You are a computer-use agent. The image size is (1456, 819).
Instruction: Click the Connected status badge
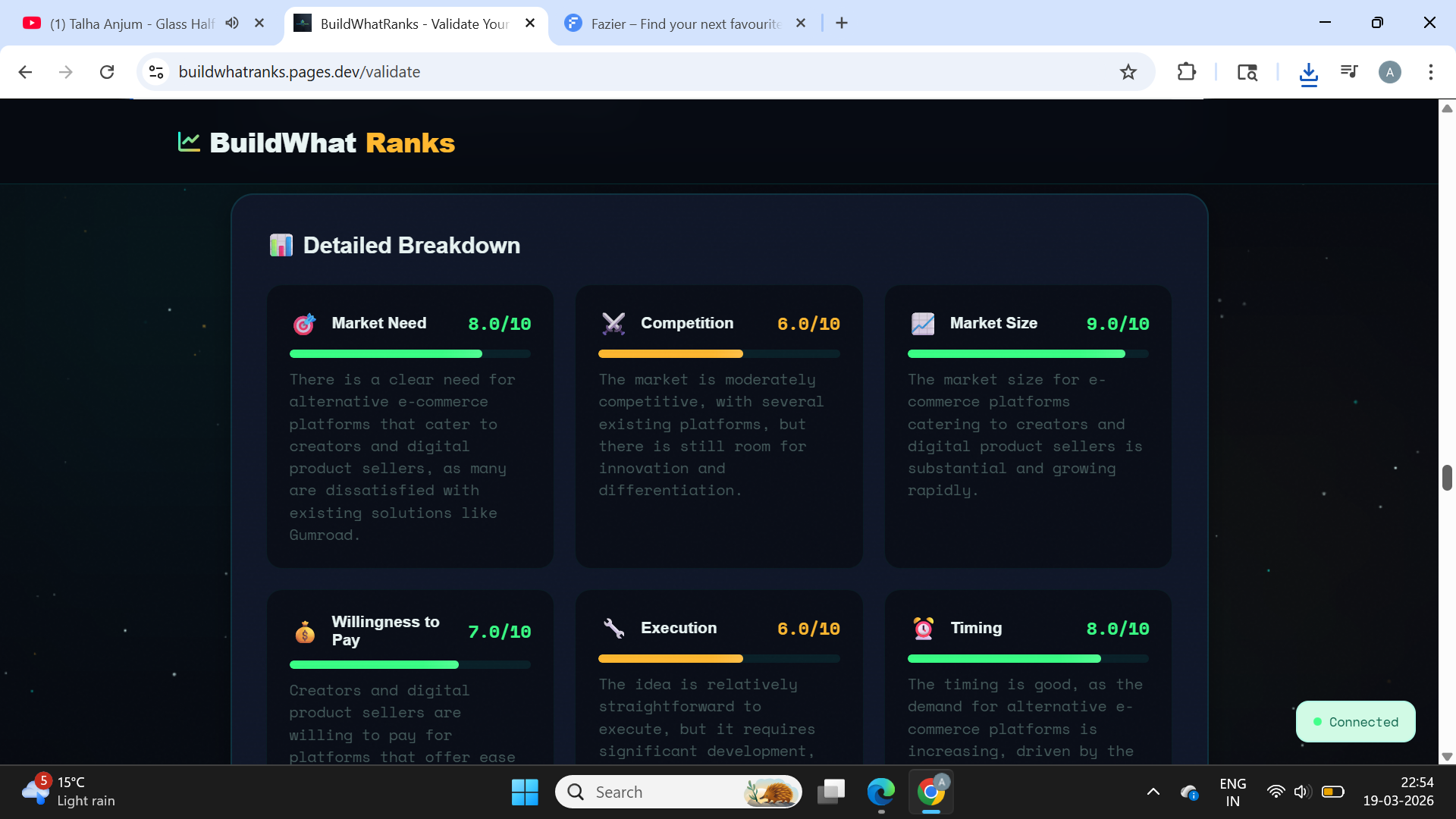click(1355, 722)
